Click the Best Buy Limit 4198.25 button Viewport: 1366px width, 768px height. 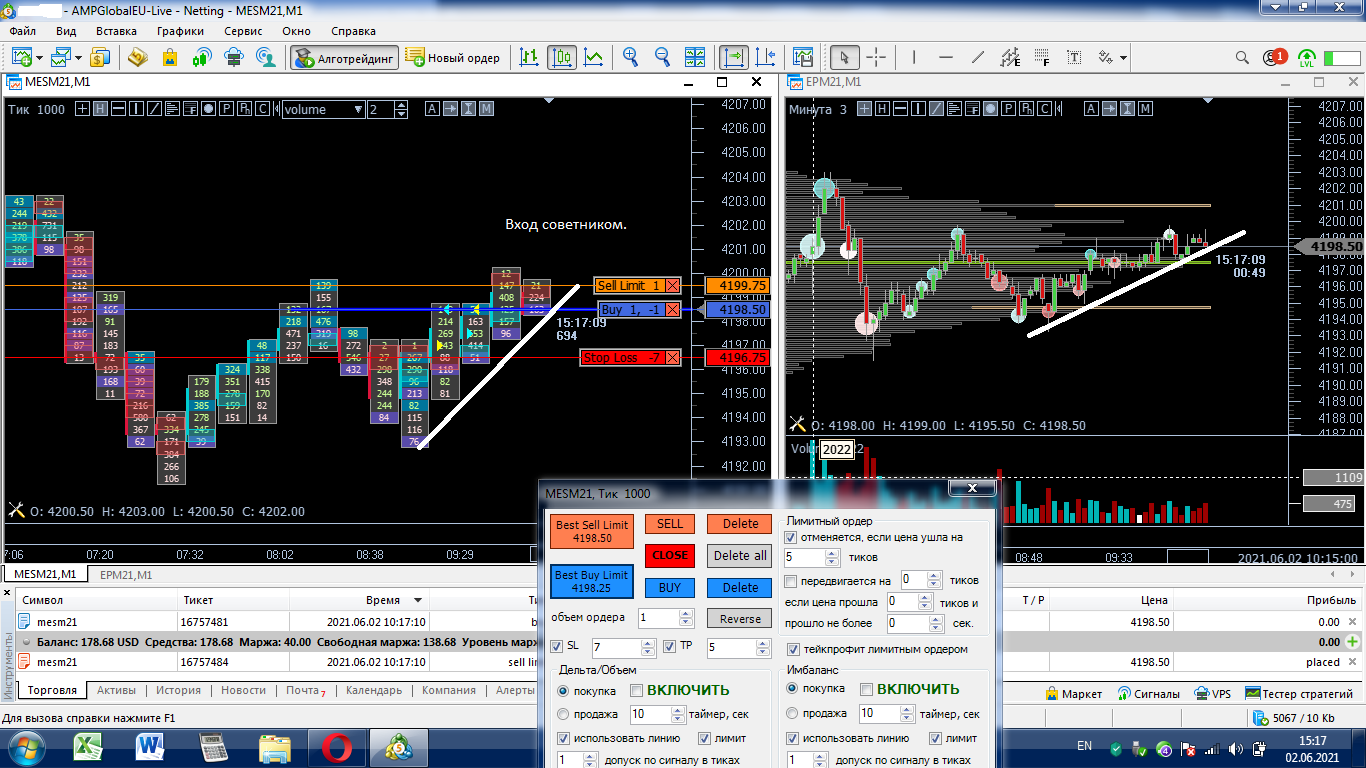pos(592,581)
